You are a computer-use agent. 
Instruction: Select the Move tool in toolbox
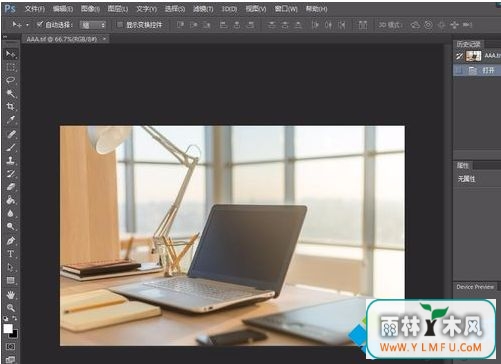pos(10,54)
